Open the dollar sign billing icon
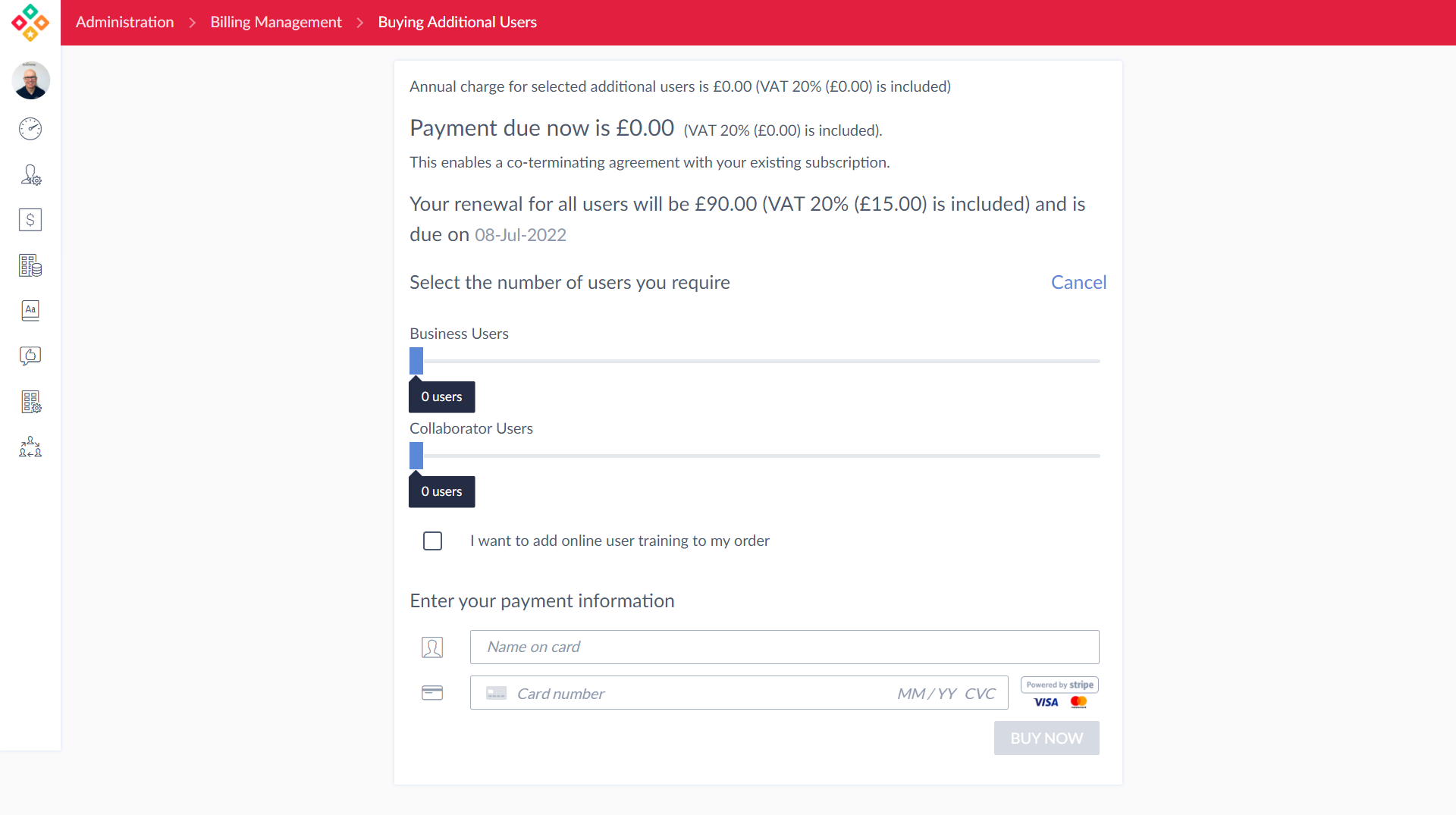 click(x=30, y=220)
